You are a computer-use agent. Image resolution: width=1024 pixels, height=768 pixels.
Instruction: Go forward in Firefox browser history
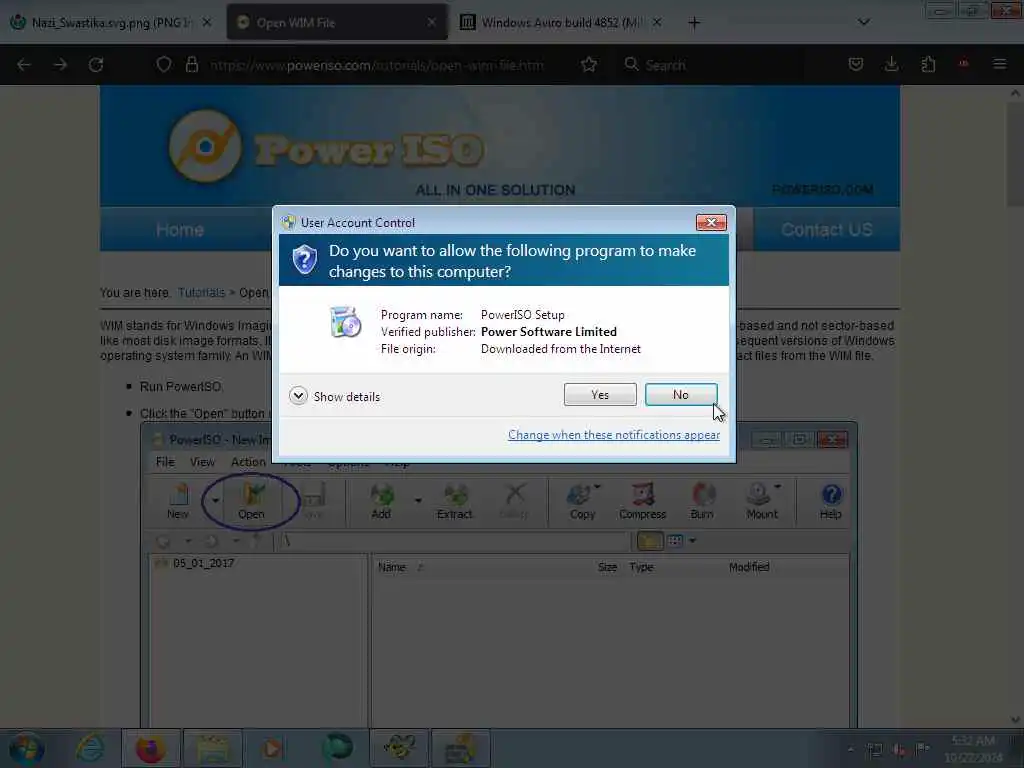coord(60,65)
